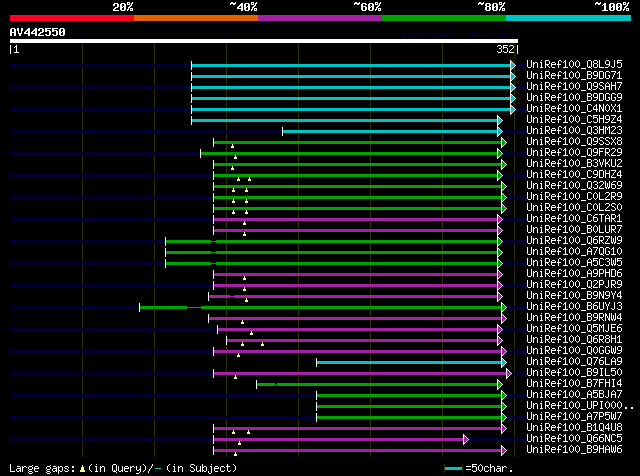
Task: Click the UniRef100_B9N9Y4 label
Action: coord(574,296)
